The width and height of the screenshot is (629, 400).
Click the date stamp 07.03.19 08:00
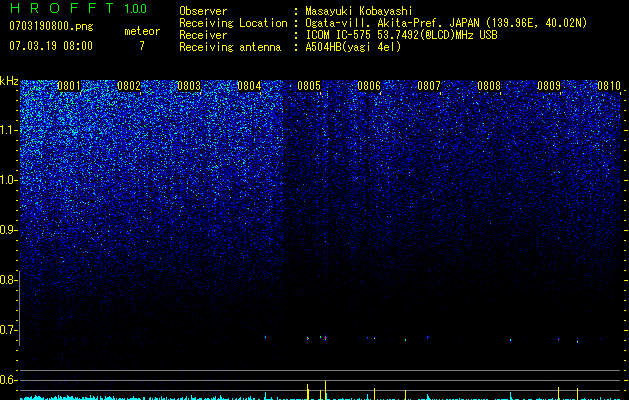tap(51, 46)
